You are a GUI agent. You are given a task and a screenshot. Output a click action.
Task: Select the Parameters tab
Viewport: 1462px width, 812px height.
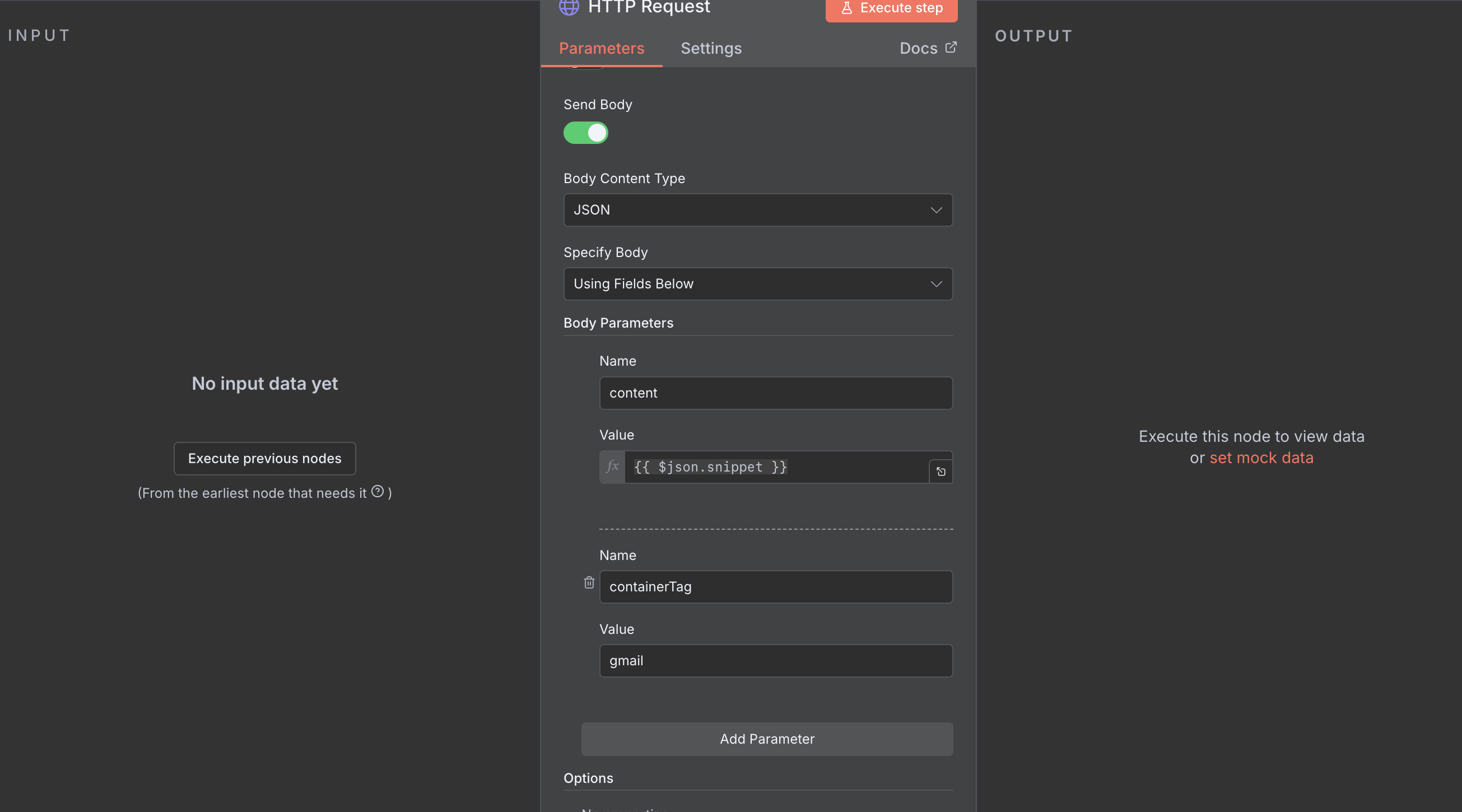tap(601, 49)
